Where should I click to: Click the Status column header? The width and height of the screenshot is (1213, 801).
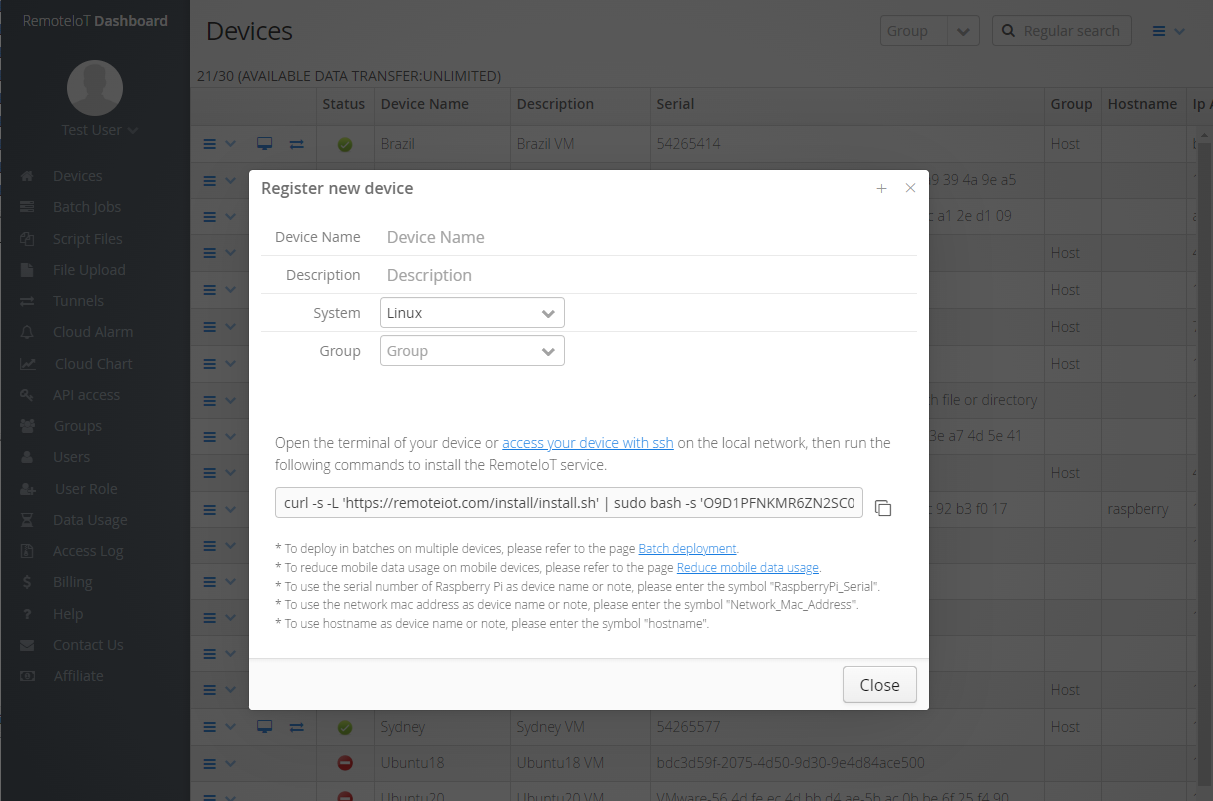[344, 104]
